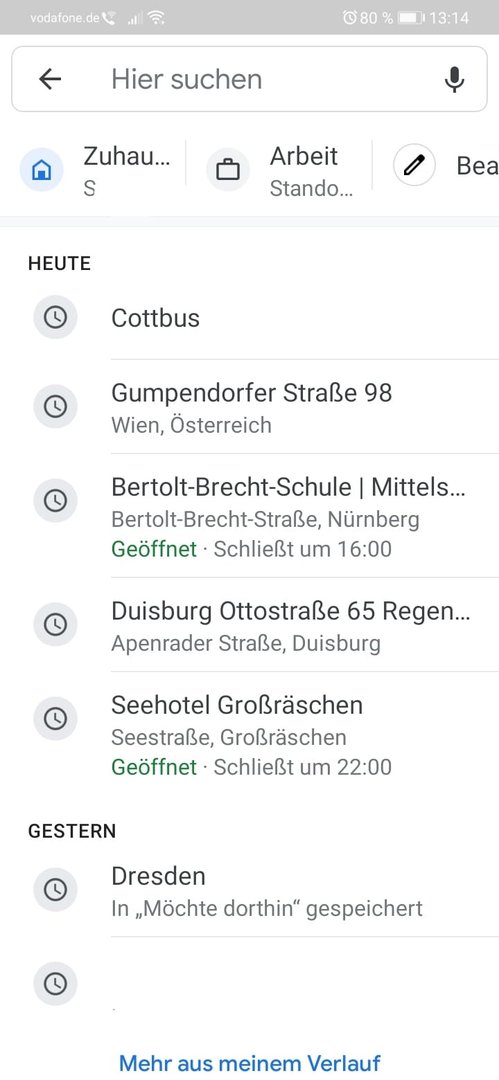Select the Arbeit shortcut label

pos(304,156)
